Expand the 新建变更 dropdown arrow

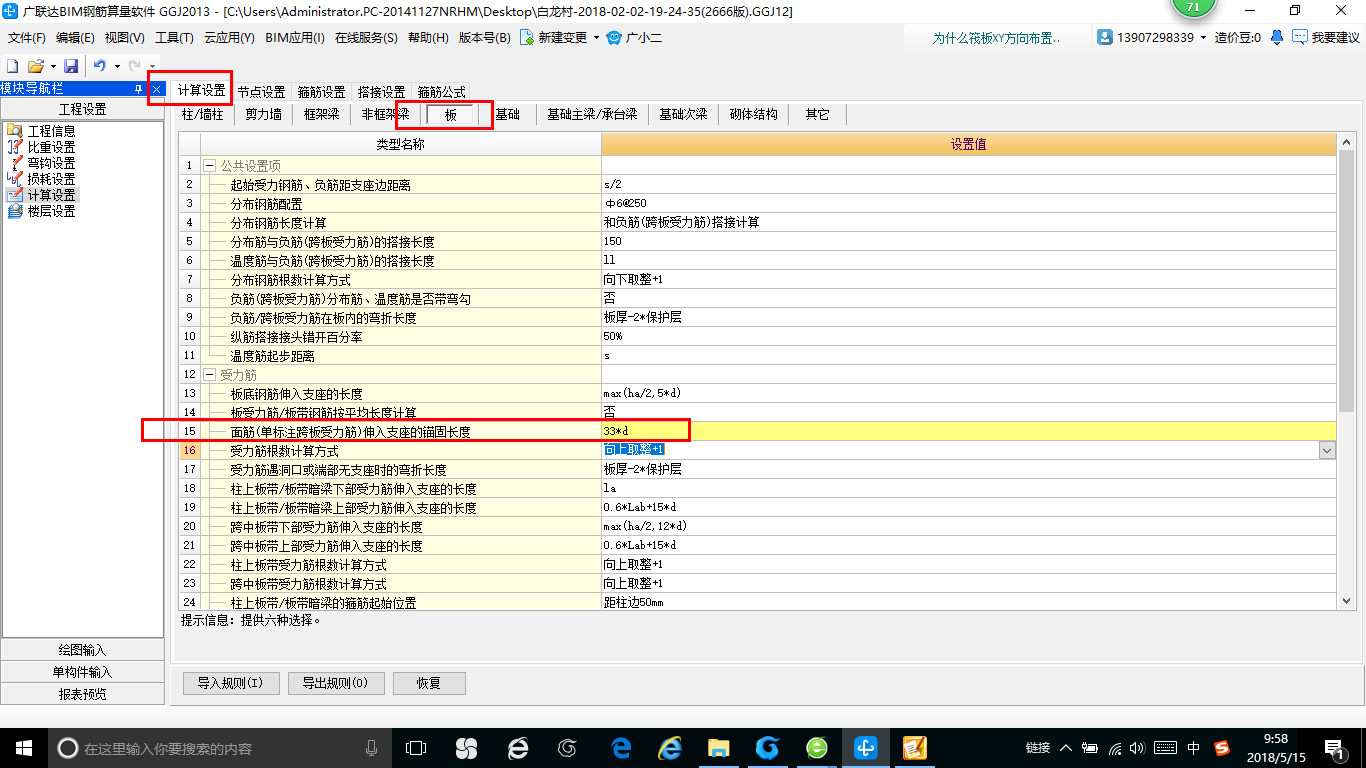click(596, 38)
